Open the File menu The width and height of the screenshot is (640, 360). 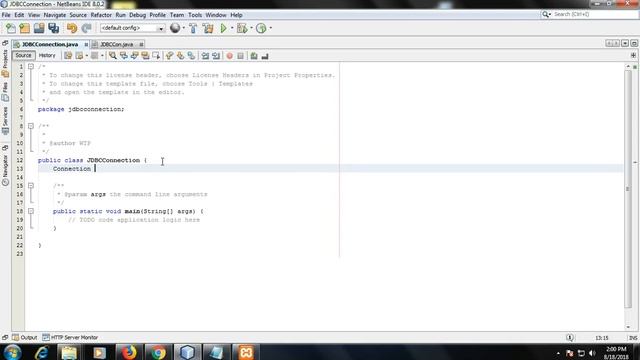pyautogui.click(x=6, y=15)
